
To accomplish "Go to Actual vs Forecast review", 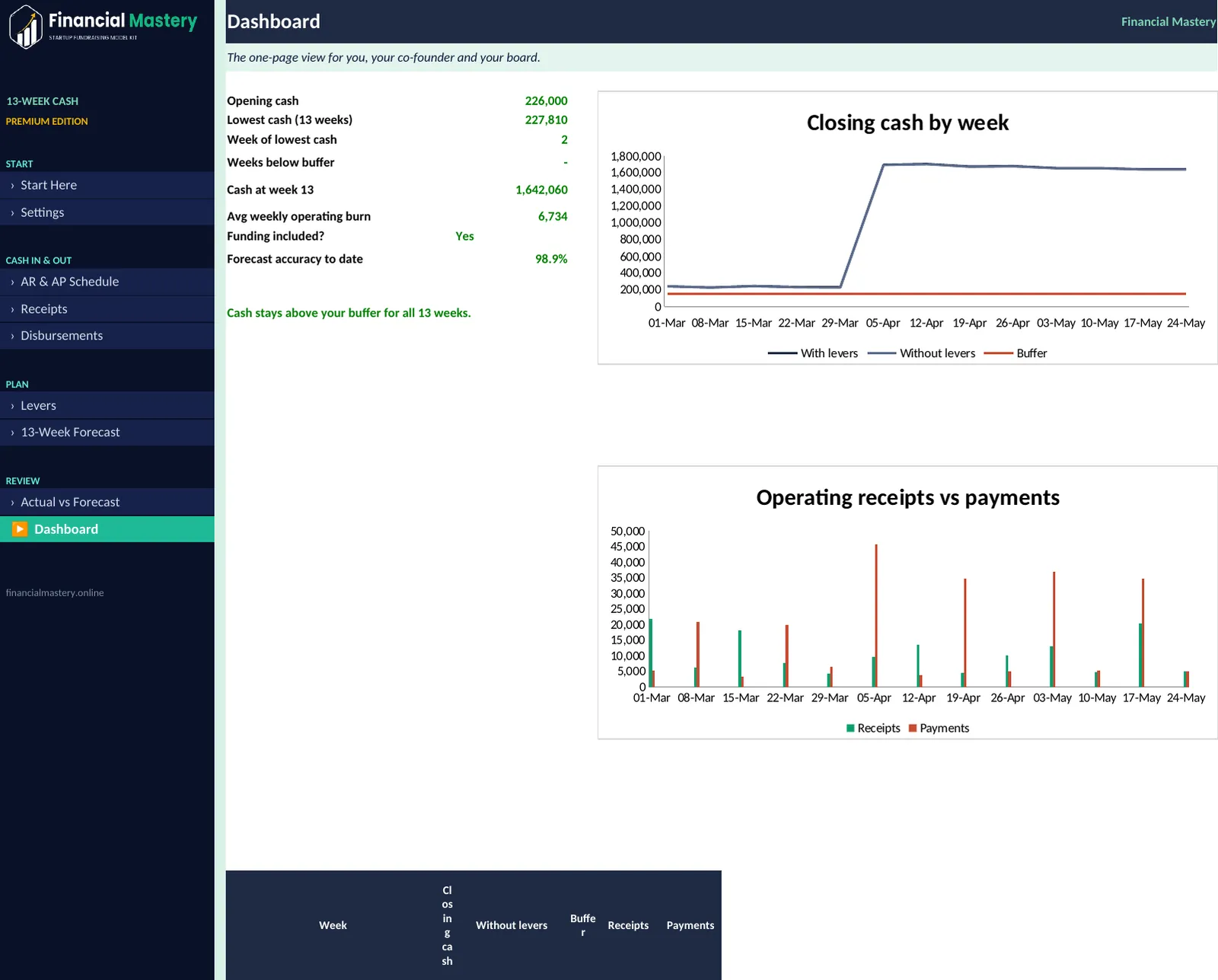I will tap(107, 503).
